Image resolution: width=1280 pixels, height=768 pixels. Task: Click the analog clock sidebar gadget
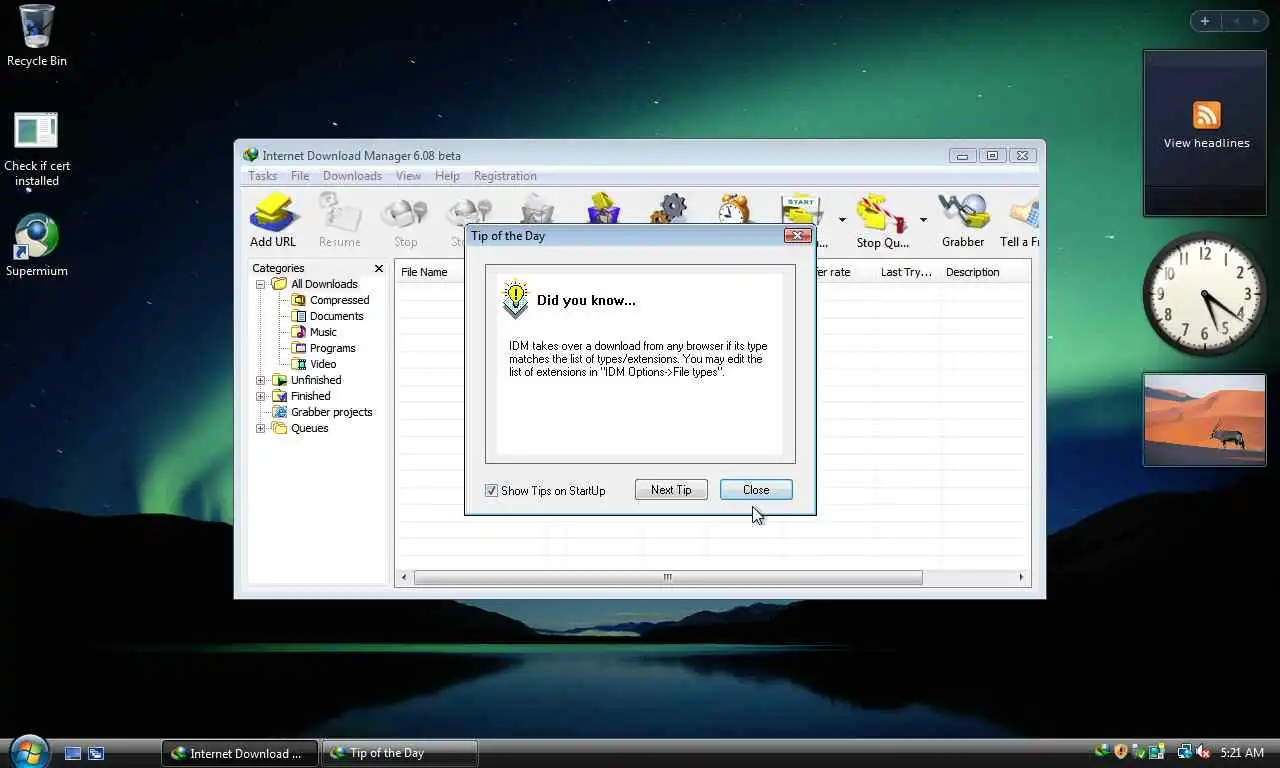[1204, 294]
